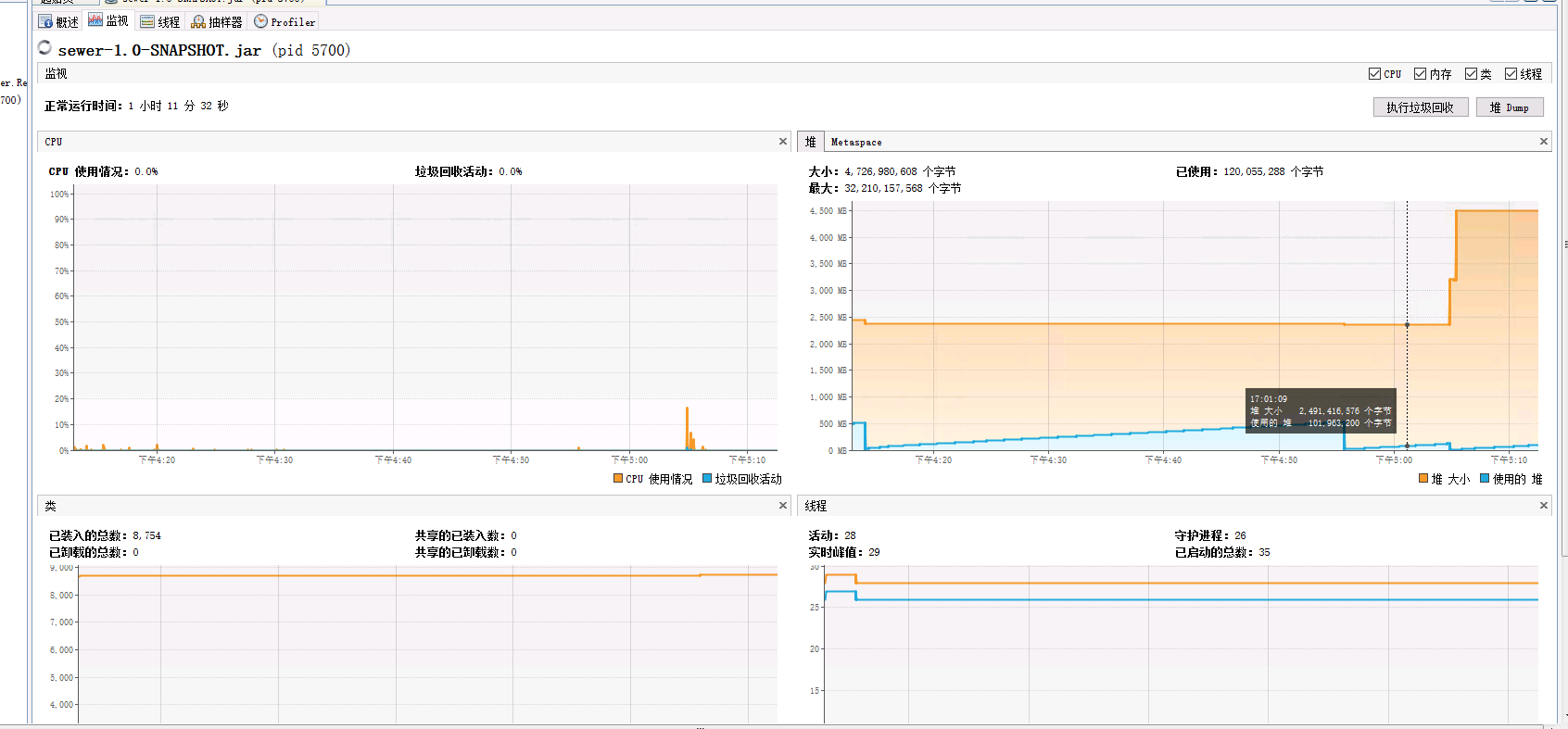The height and width of the screenshot is (729, 1568).
Task: Click the heap size value 4,726,980,608
Action: (880, 171)
